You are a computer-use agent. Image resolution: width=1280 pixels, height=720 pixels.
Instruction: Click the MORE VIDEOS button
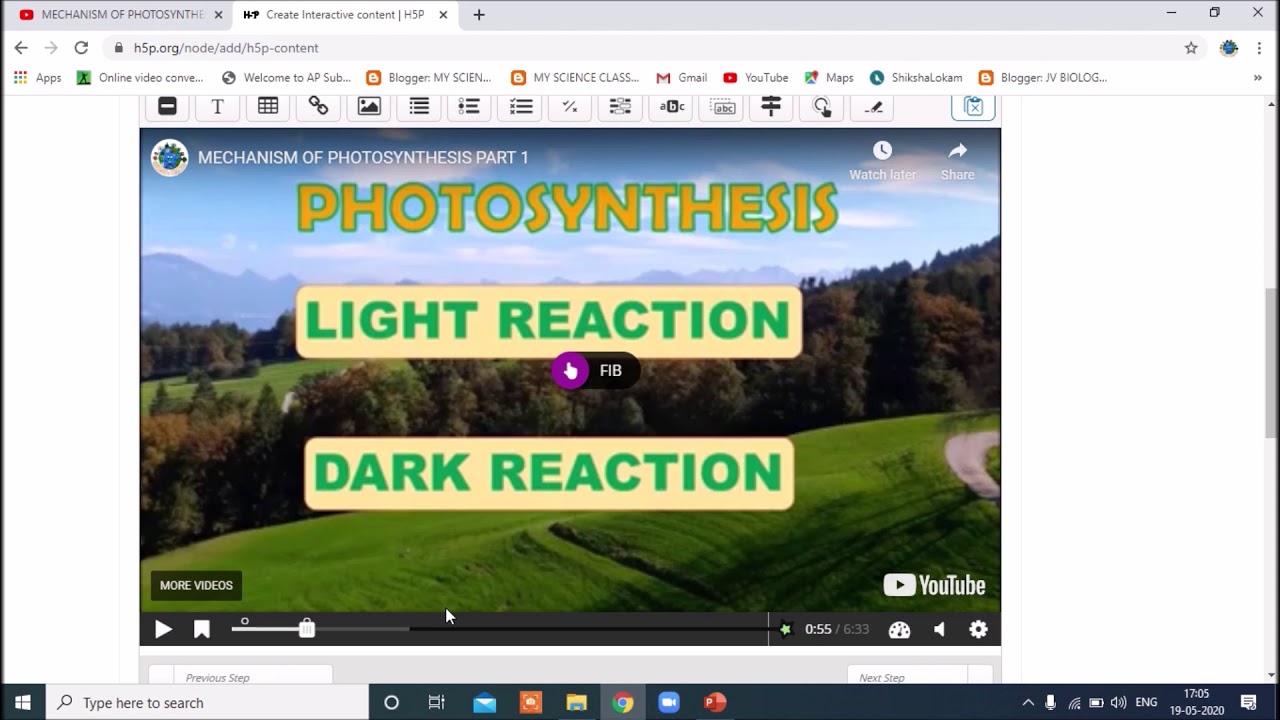click(x=196, y=585)
